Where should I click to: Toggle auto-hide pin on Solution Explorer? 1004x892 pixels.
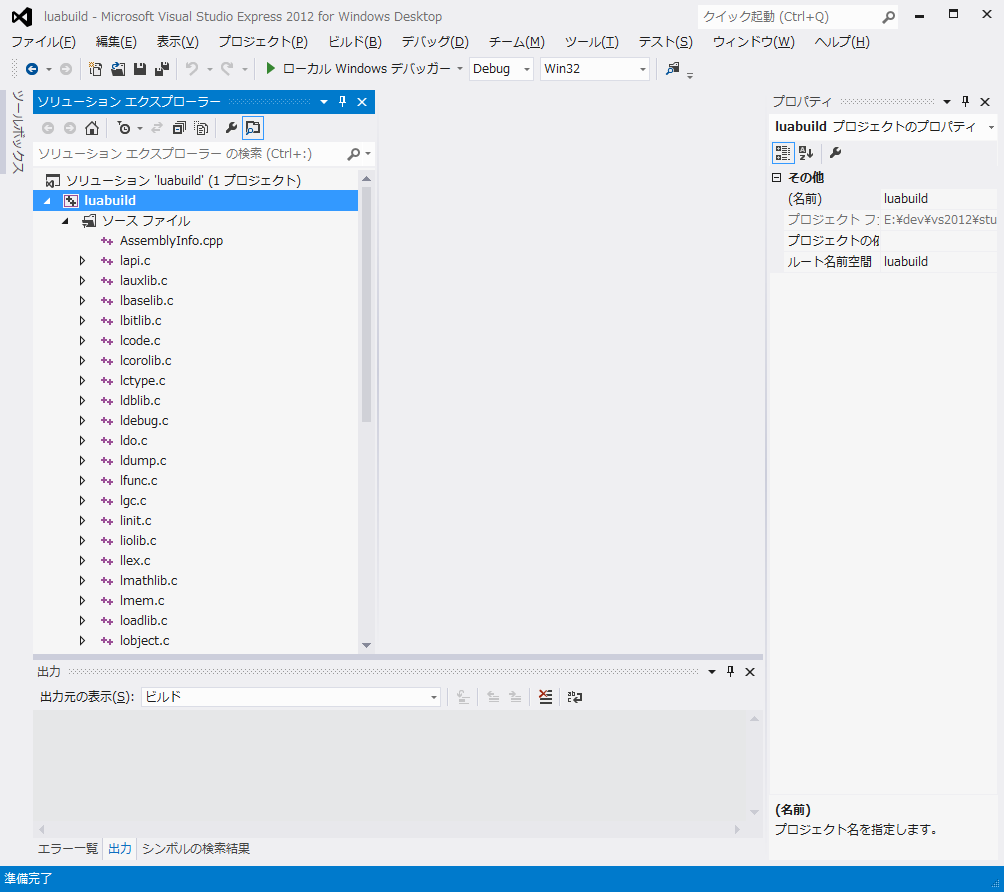[x=343, y=101]
